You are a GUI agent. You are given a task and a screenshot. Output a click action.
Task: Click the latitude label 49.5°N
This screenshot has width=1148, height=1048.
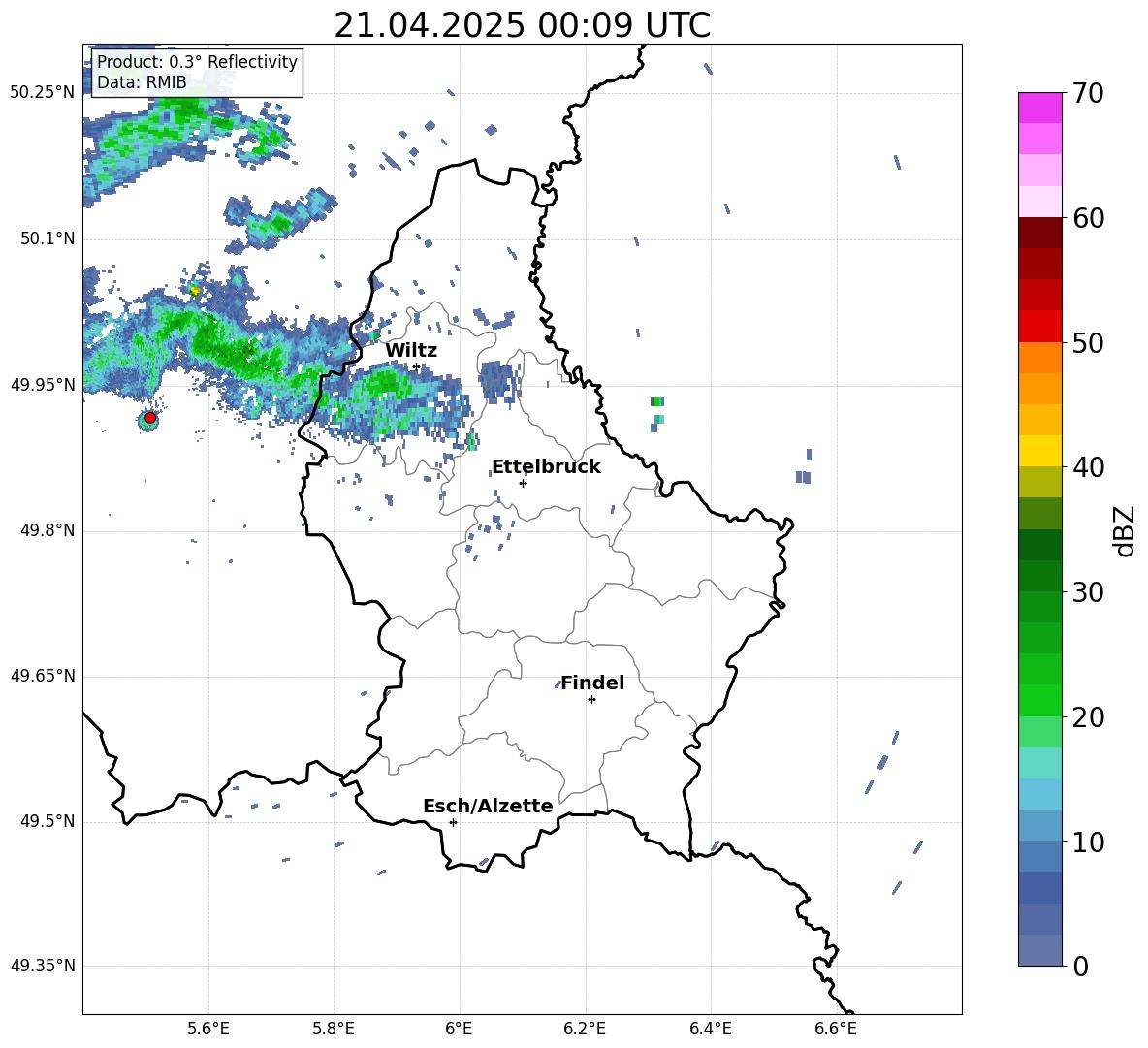(47, 821)
